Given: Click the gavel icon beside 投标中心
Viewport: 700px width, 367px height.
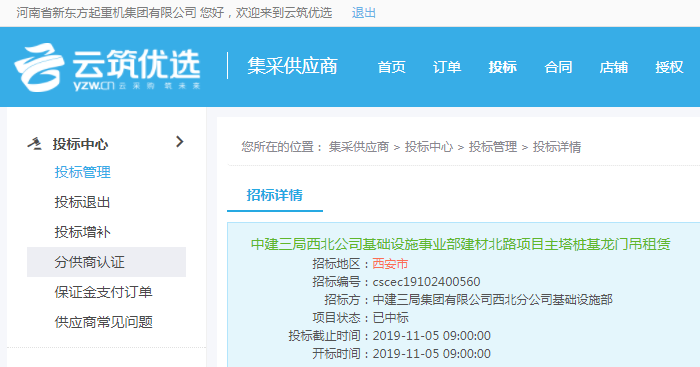Looking at the screenshot, I should point(34,144).
